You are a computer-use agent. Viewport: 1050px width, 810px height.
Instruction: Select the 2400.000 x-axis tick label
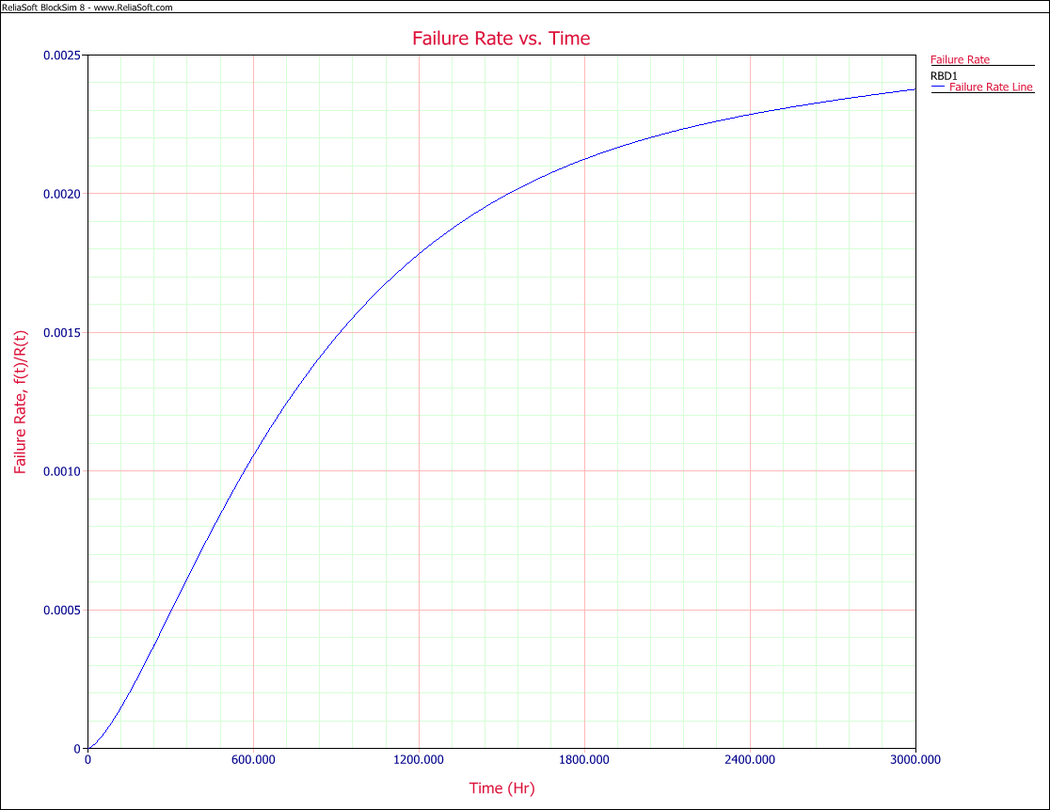coord(750,760)
